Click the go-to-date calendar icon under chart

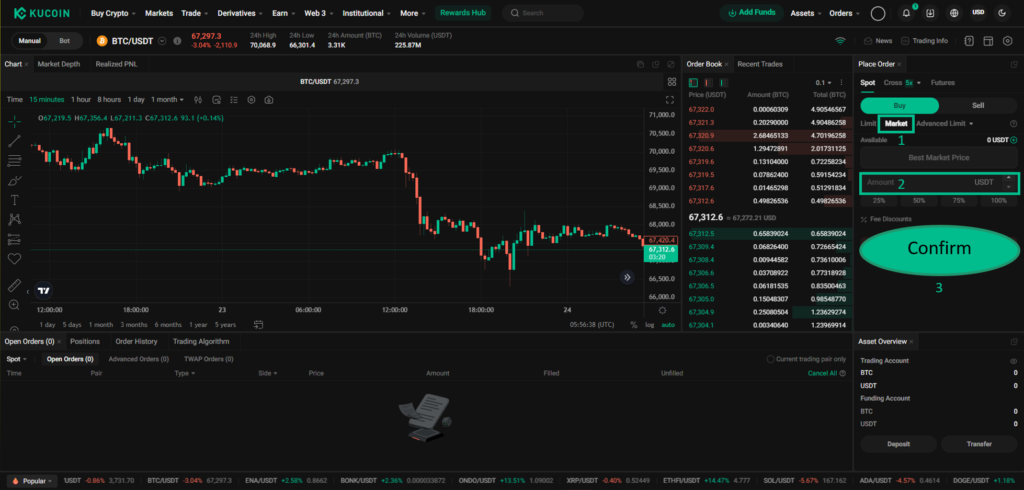(x=259, y=325)
